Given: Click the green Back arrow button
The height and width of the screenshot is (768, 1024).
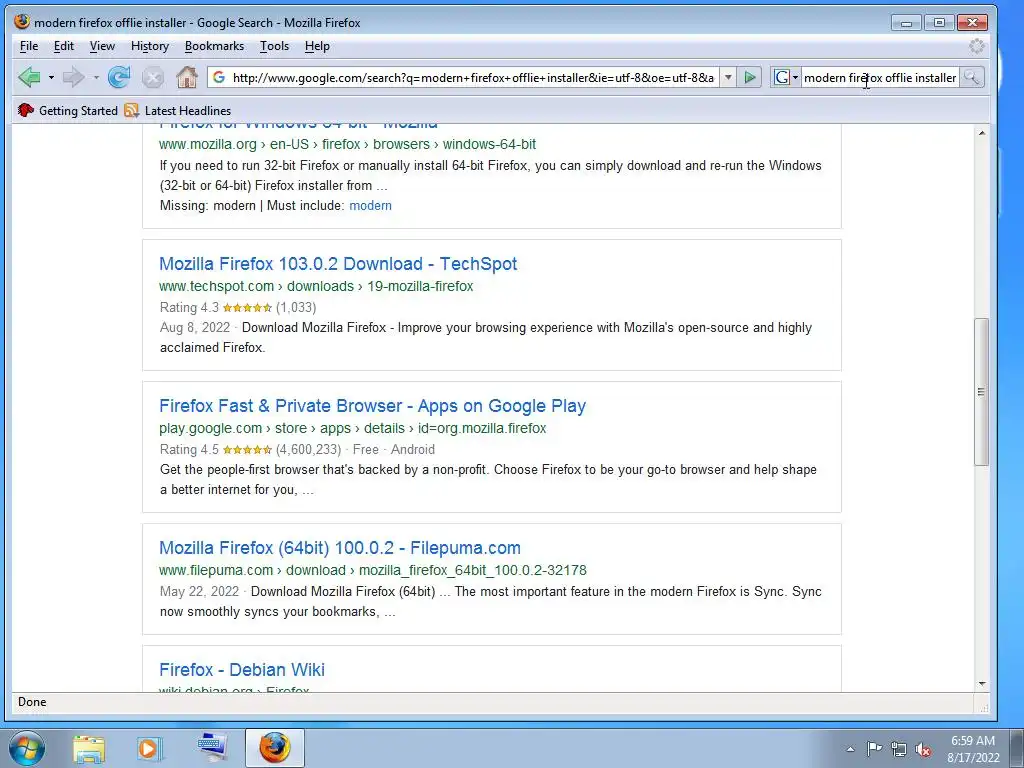Looking at the screenshot, I should click(29, 78).
